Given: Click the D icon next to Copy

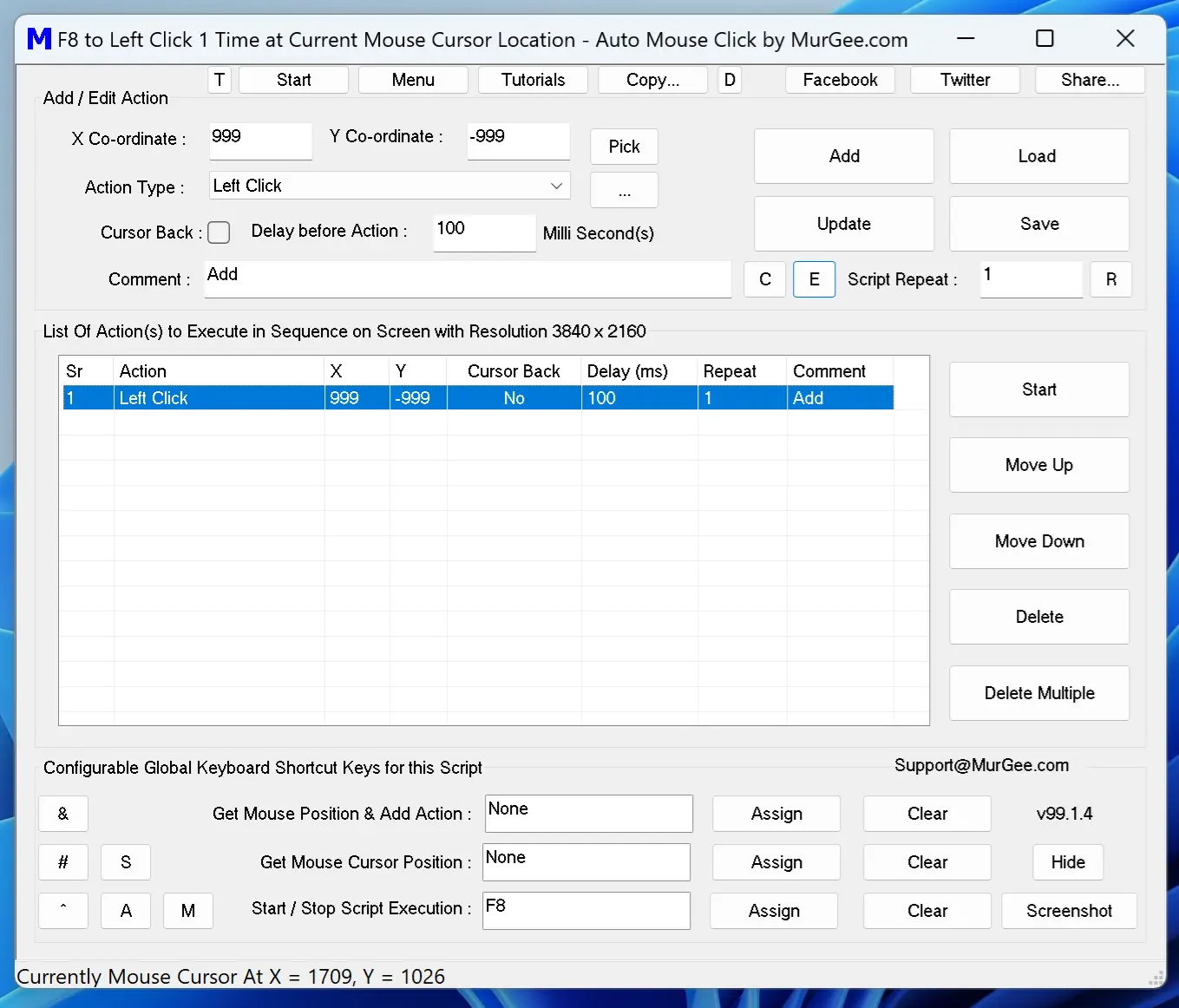Looking at the screenshot, I should (730, 80).
